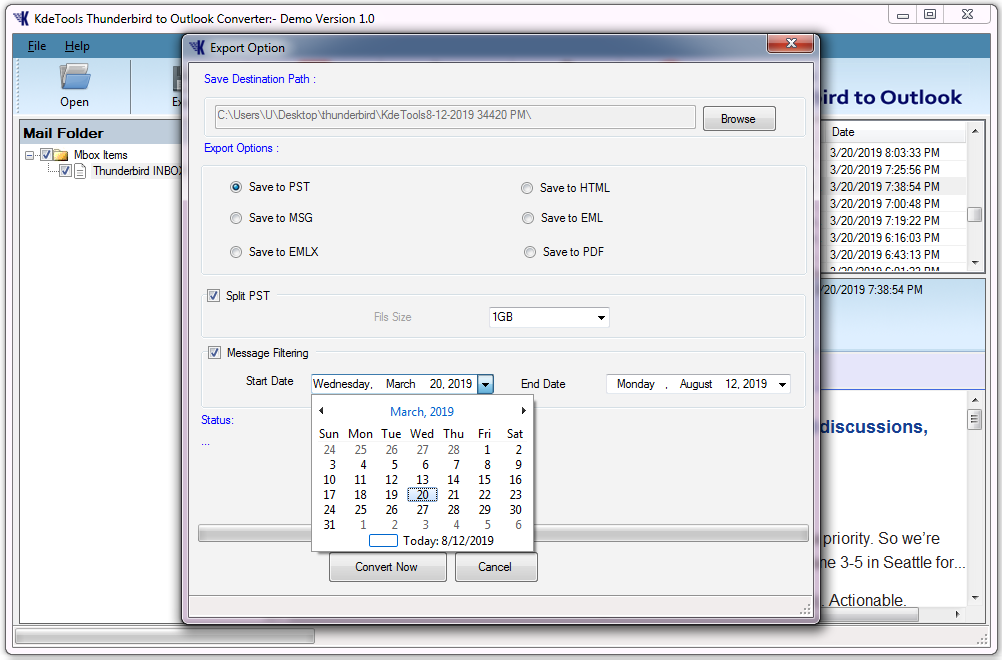Go to previous month in calendar

[321, 411]
